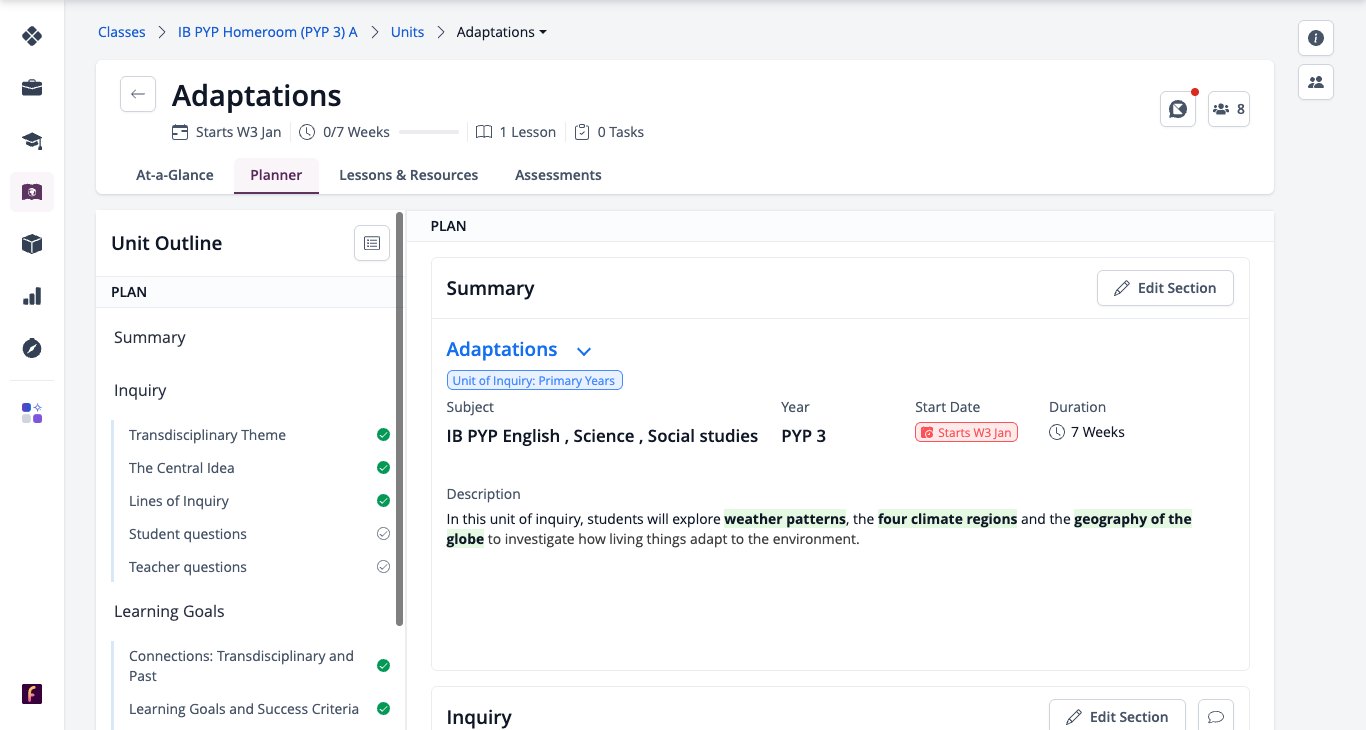This screenshot has height=730, width=1366.
Task: Open the 3D cube sidebar icon
Action: coord(32,244)
